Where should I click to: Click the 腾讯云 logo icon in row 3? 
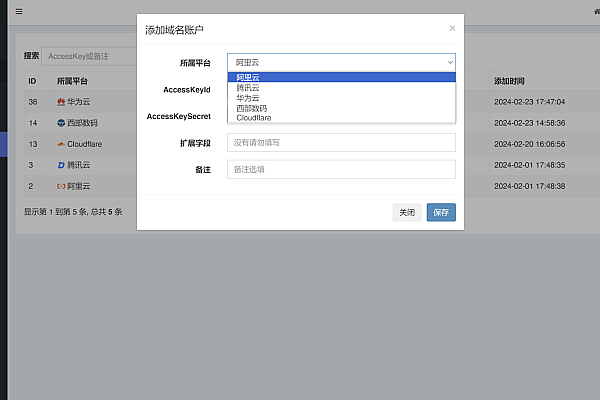pos(61,165)
